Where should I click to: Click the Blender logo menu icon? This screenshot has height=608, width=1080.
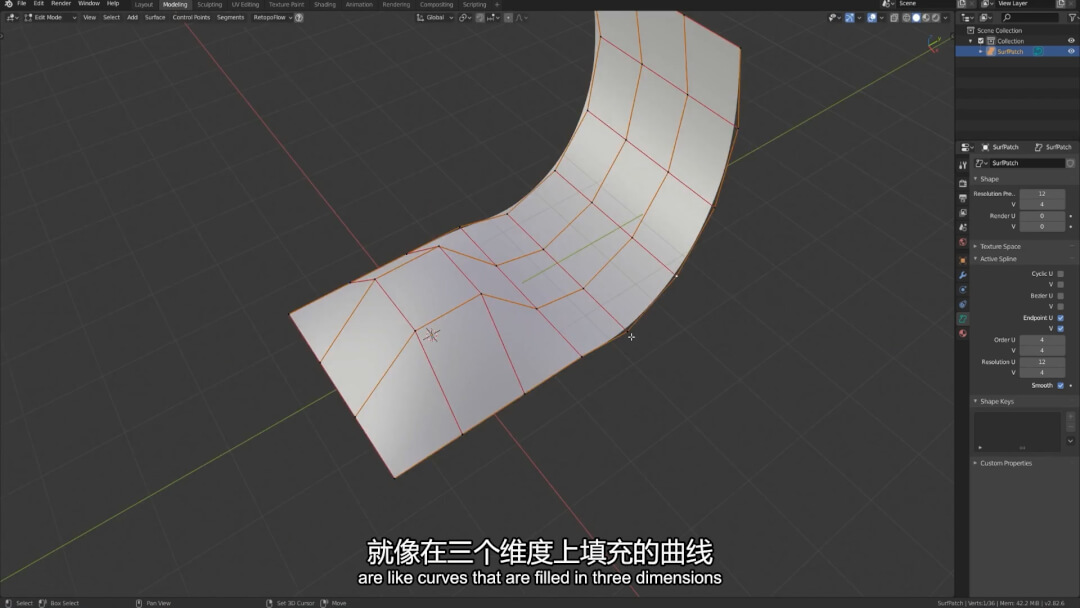pyautogui.click(x=8, y=4)
